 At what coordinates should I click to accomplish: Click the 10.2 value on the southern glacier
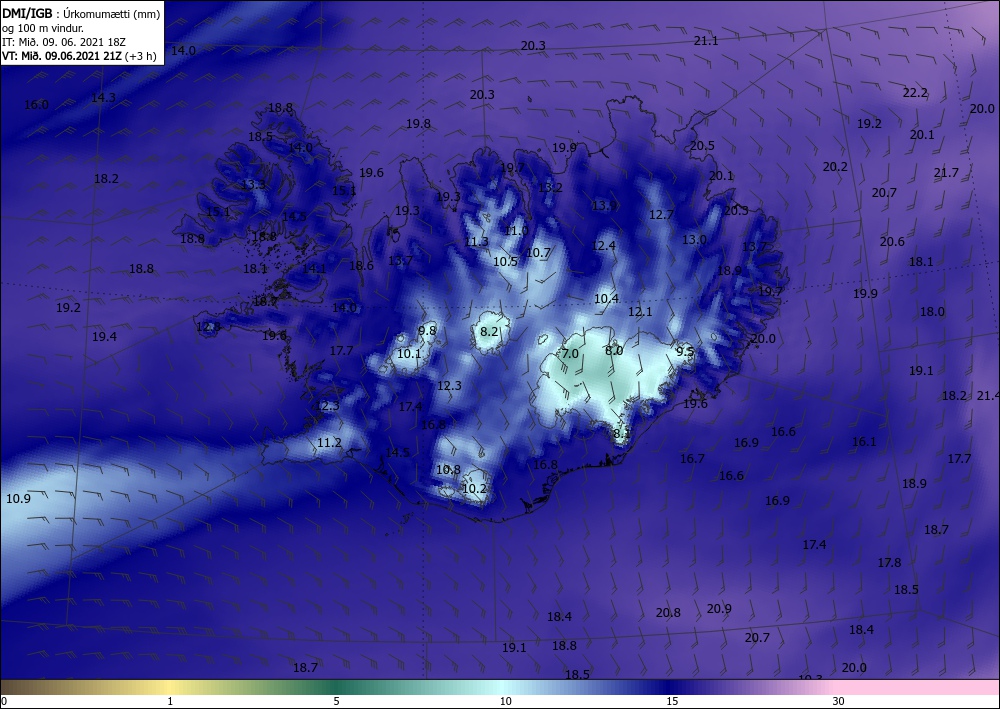tap(474, 488)
